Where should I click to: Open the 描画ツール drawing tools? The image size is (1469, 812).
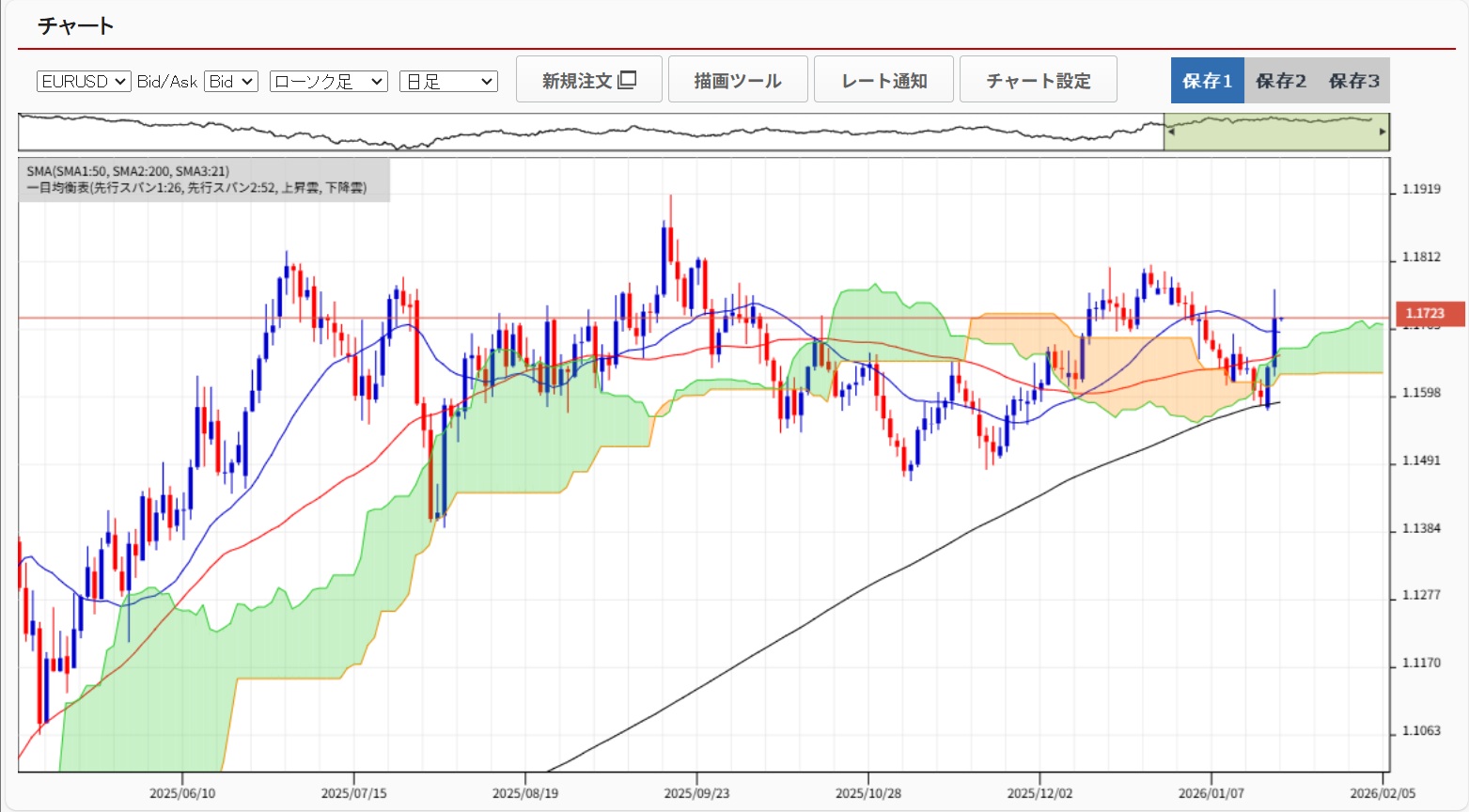tap(738, 80)
